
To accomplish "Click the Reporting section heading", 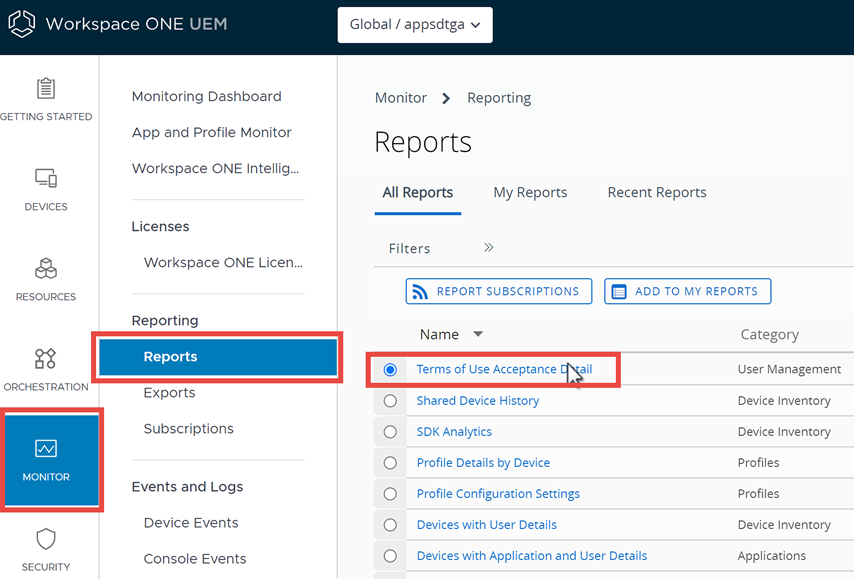I will point(165,321).
